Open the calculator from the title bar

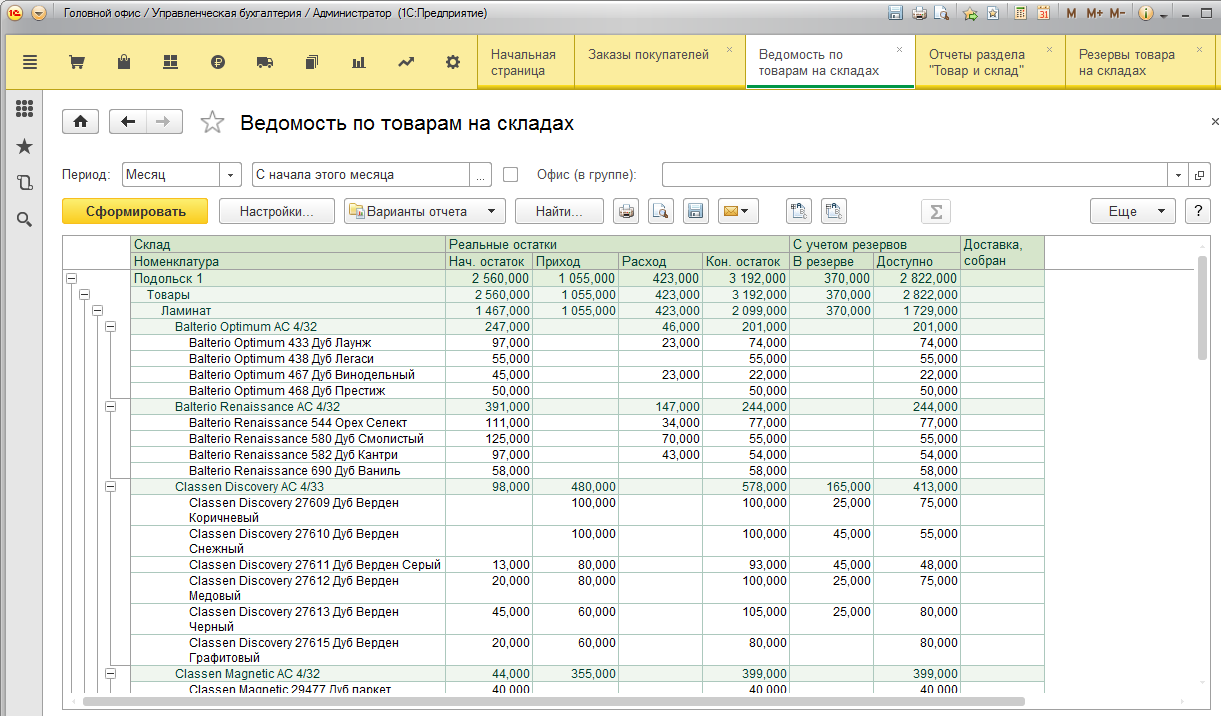pyautogui.click(x=1020, y=14)
